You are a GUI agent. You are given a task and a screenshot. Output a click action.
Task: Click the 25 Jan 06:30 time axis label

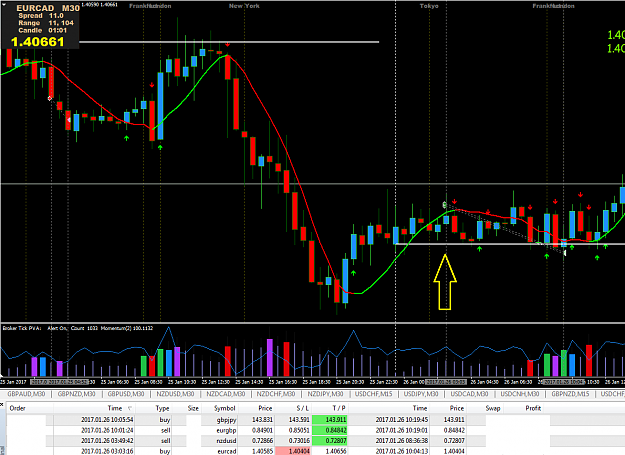(x=115, y=382)
